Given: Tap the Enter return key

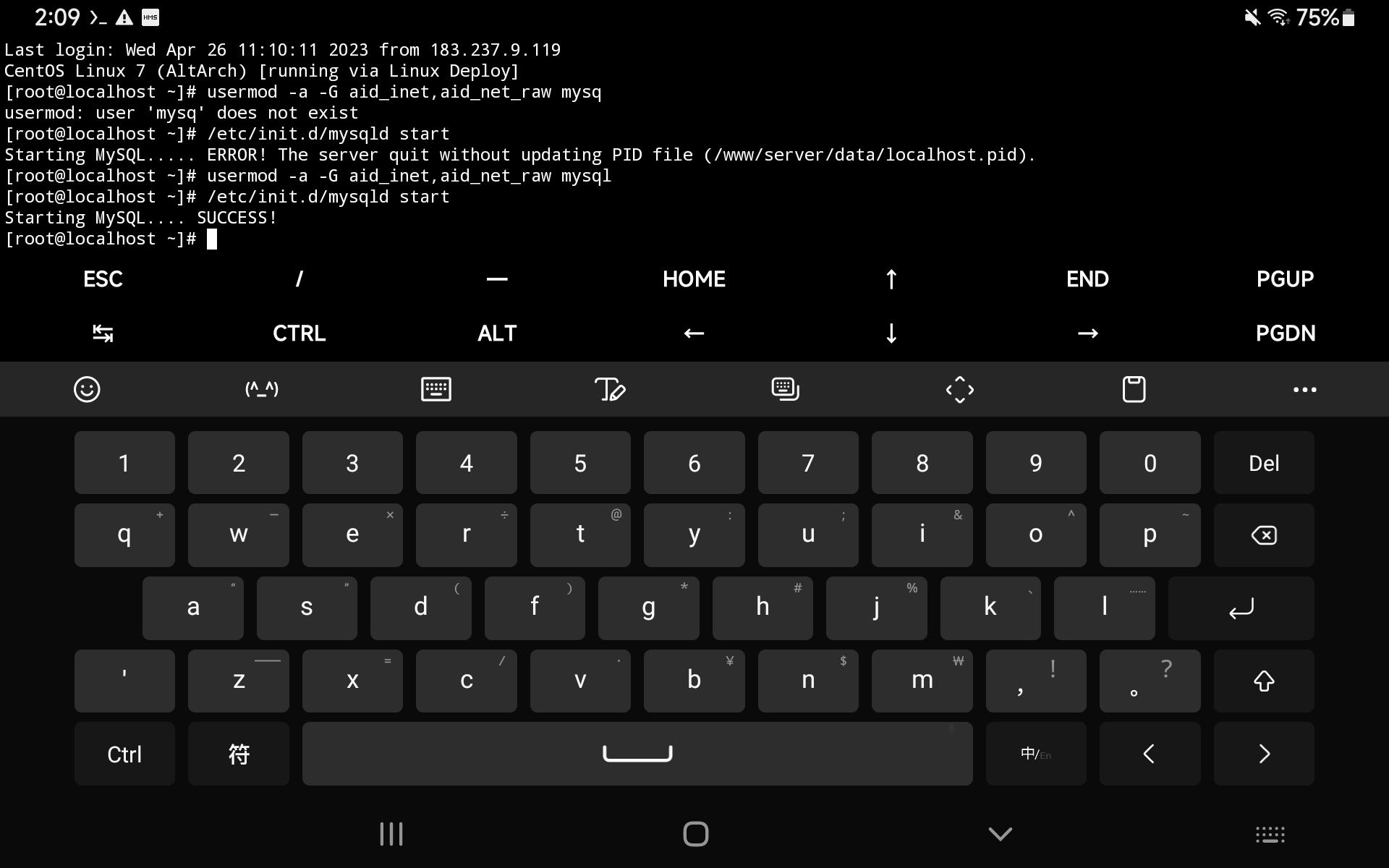Looking at the screenshot, I should pos(1241,608).
